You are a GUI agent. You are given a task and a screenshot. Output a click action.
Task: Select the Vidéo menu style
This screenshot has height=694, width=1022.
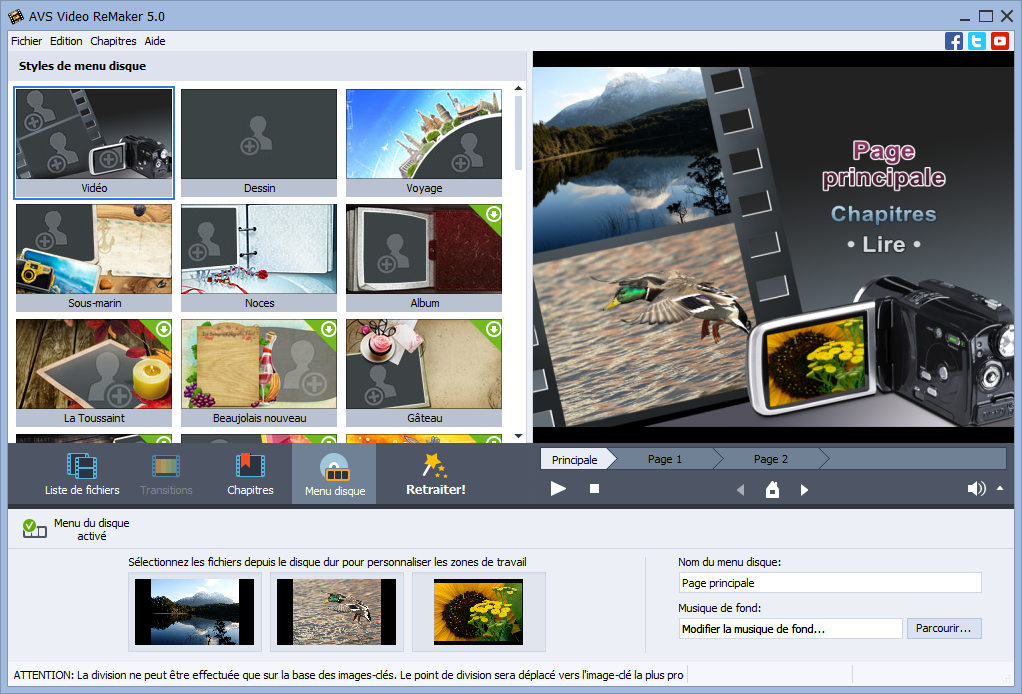point(94,143)
